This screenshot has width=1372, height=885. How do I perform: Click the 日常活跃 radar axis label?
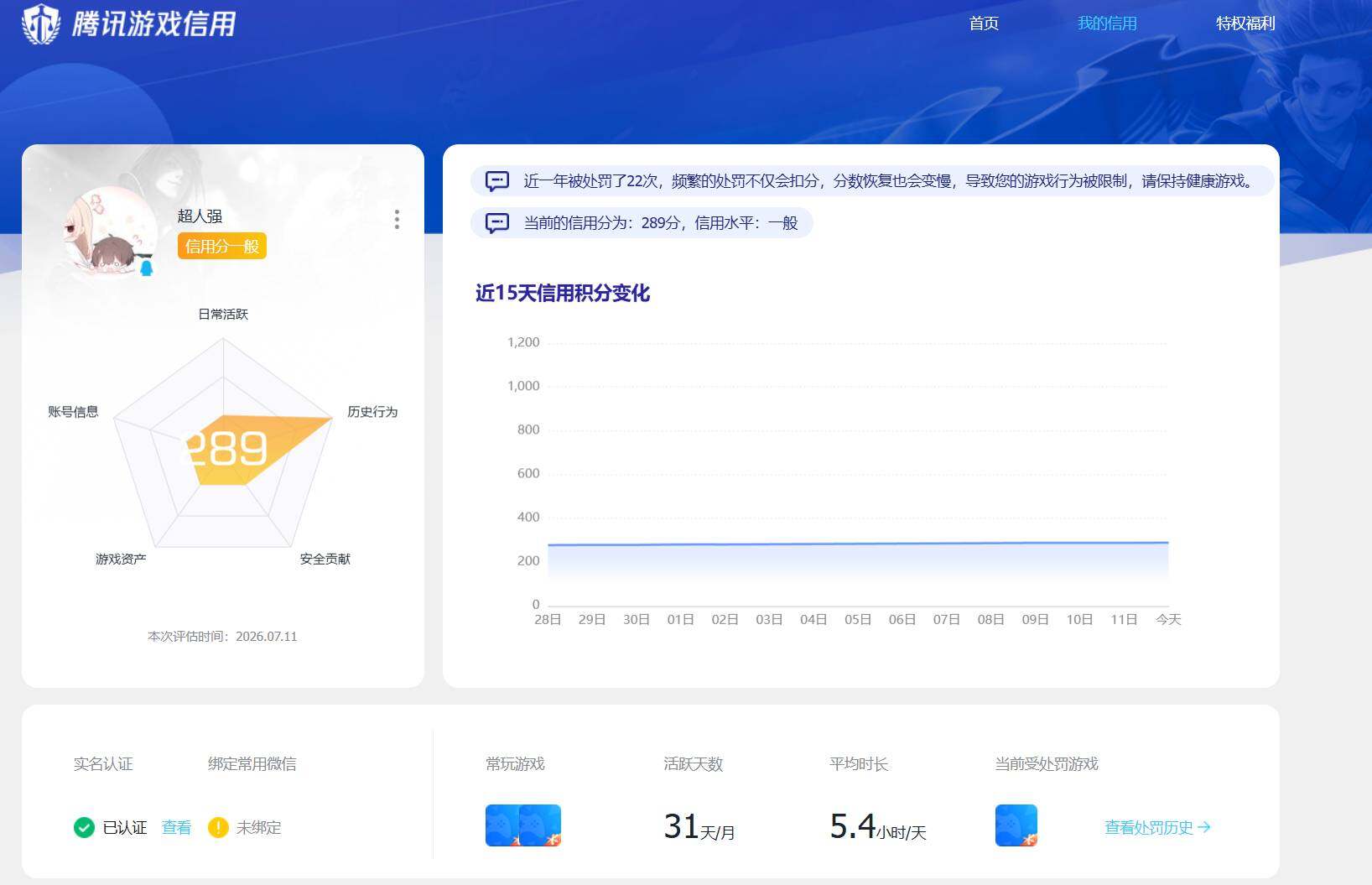(223, 315)
